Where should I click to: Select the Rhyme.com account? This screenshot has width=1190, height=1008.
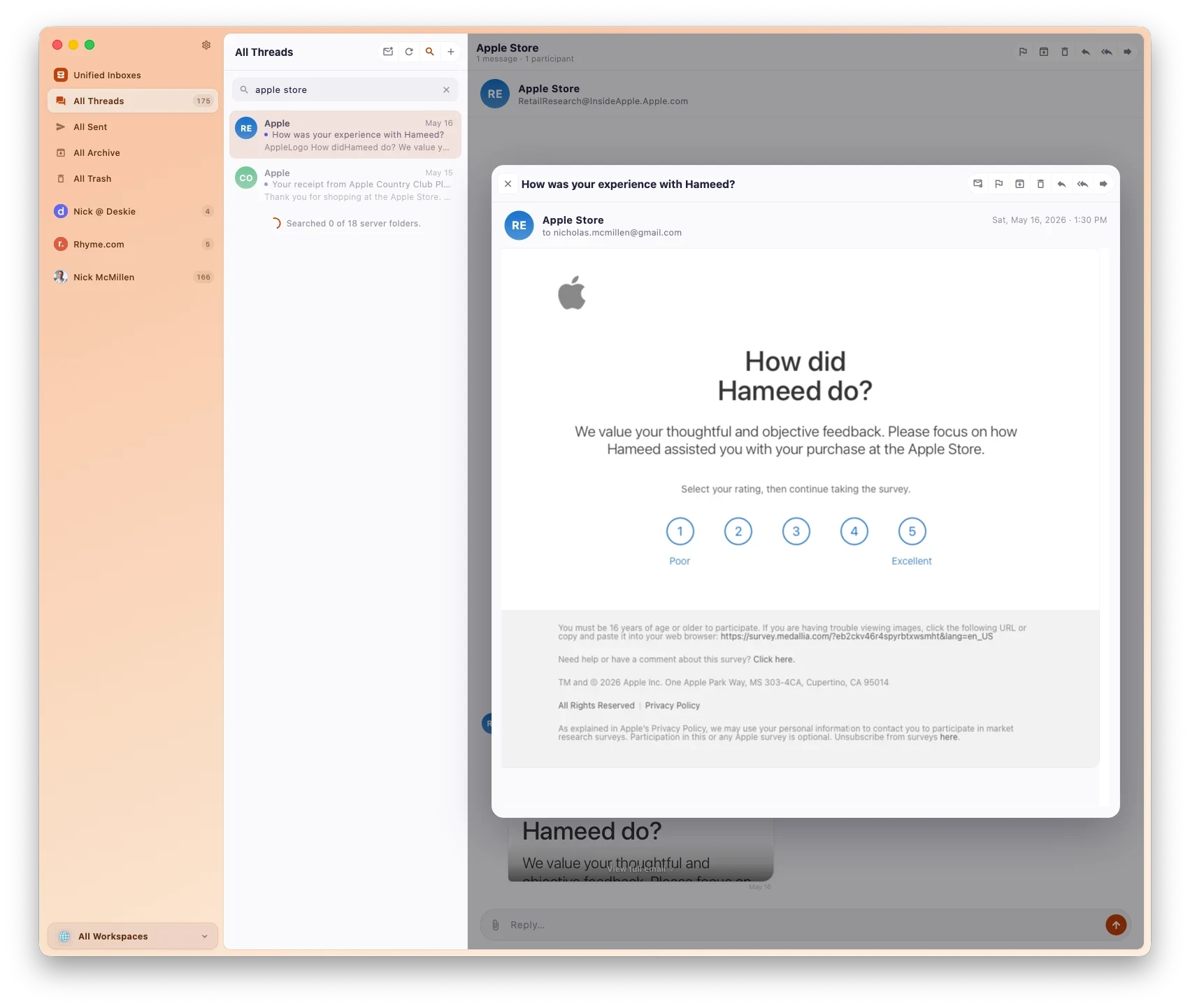pyautogui.click(x=133, y=244)
